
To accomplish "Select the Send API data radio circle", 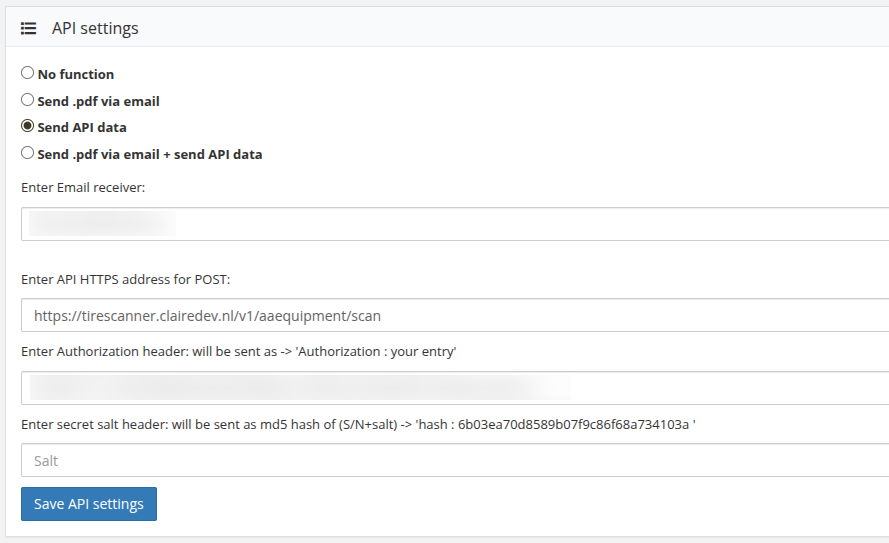I will pyautogui.click(x=27, y=127).
